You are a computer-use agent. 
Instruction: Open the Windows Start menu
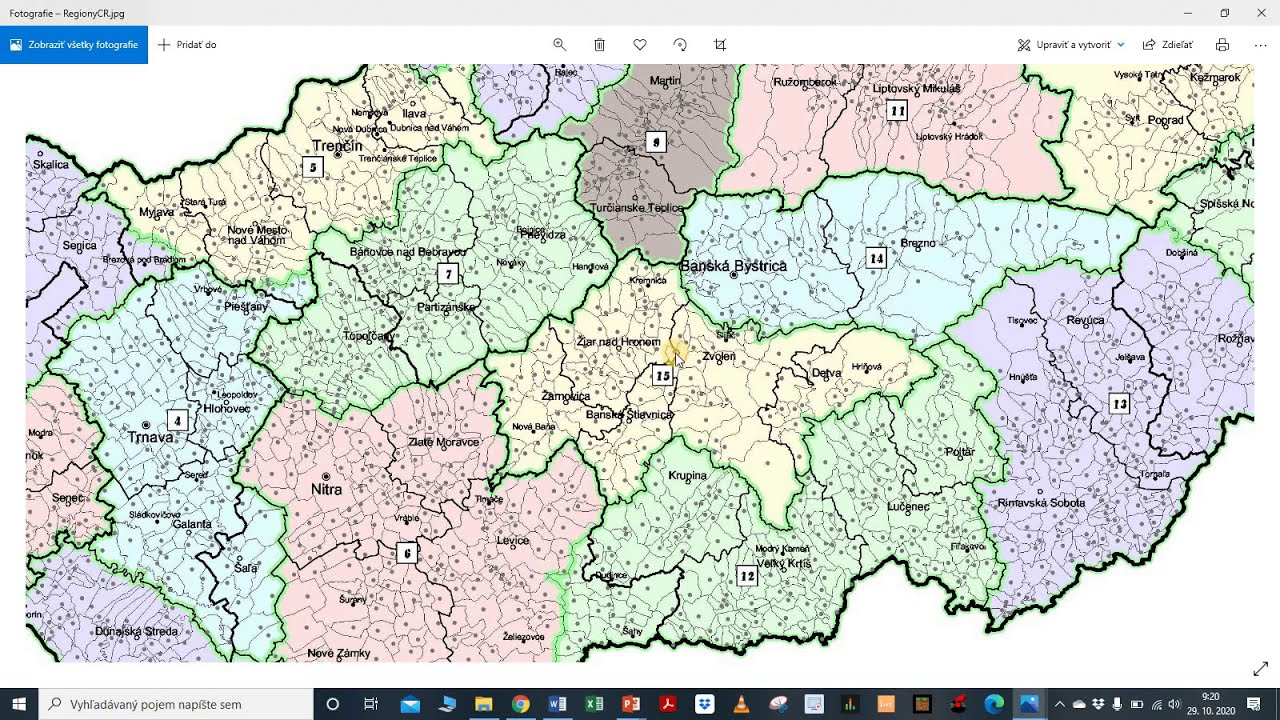[x=19, y=704]
